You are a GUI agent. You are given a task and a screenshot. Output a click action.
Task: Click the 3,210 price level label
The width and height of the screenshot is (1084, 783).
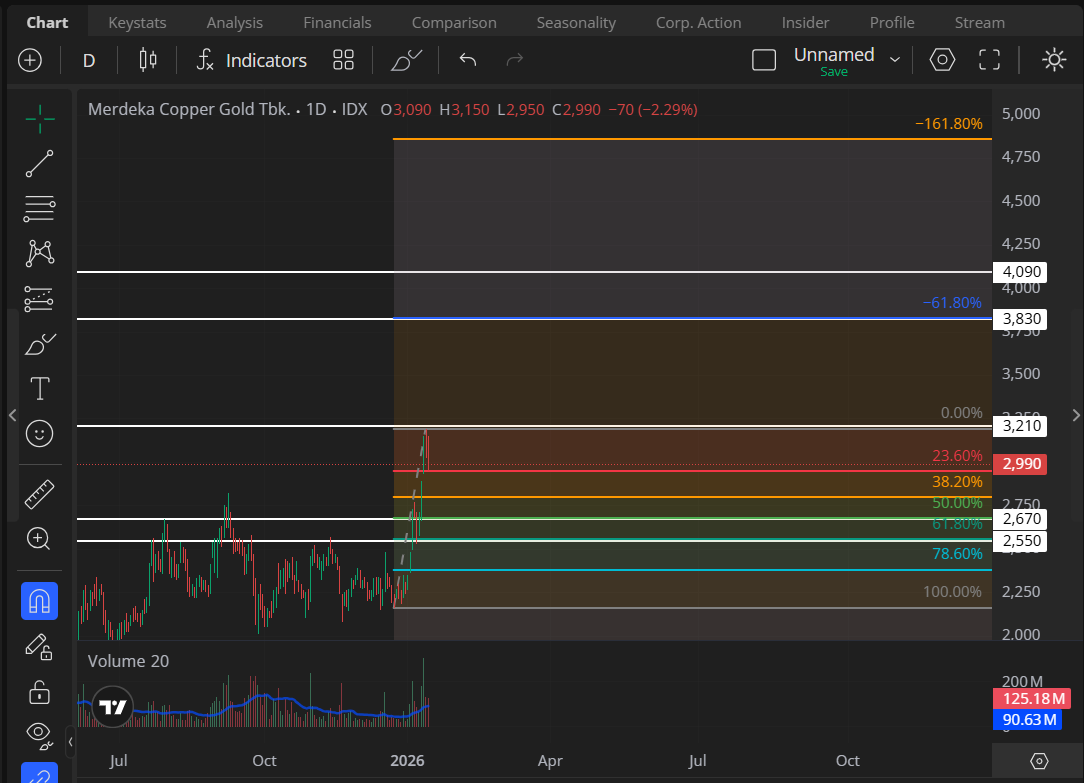1022,426
